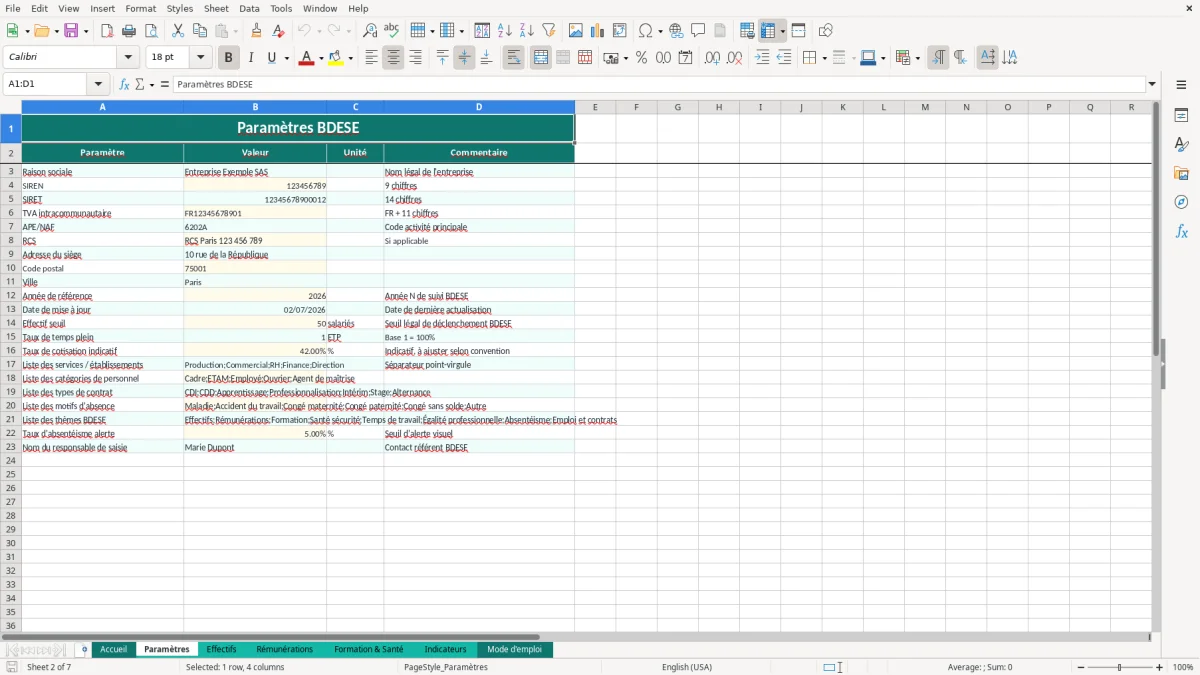The width and height of the screenshot is (1200, 675).
Task: Toggle Merge and Center Cells
Action: coord(541,58)
